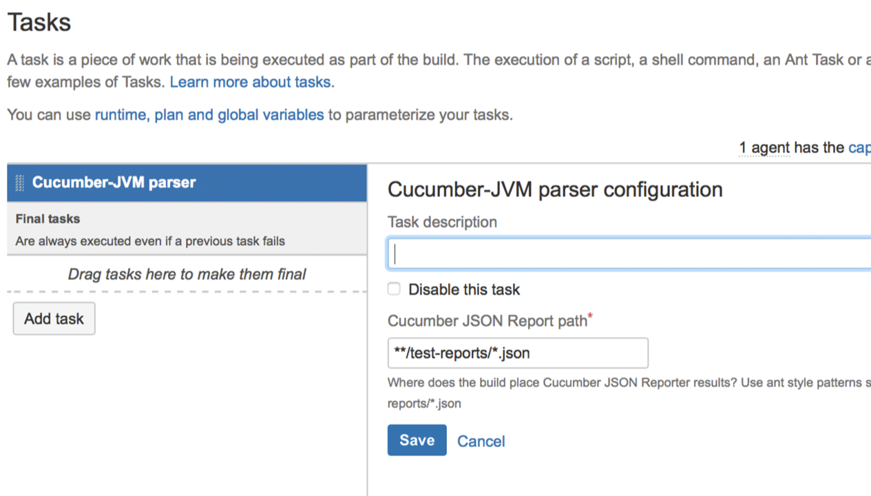This screenshot has width=871, height=496.
Task: Click the Cucumber-JVM parser configuration heading
Action: [x=555, y=190]
